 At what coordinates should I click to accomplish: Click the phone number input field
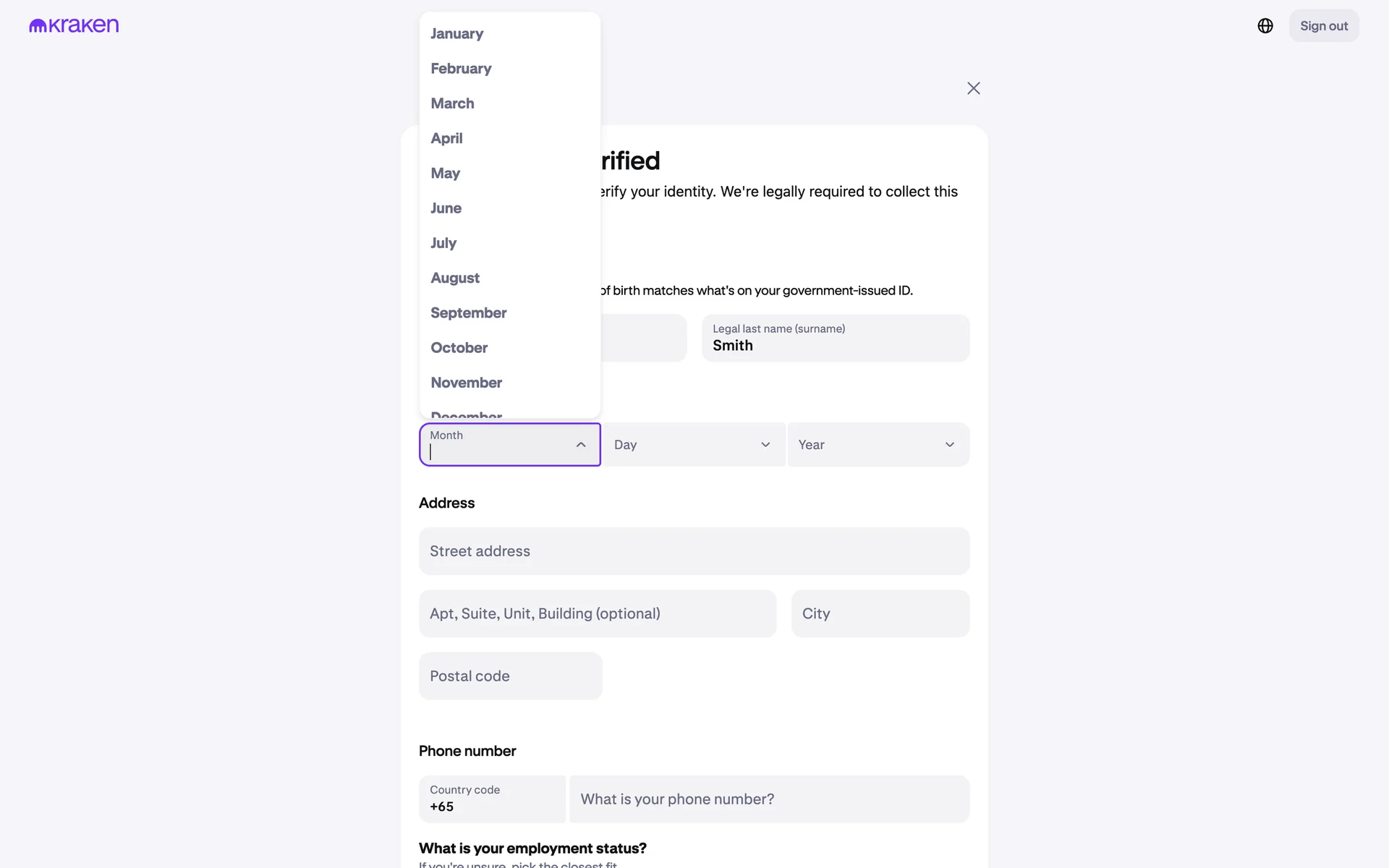(769, 799)
